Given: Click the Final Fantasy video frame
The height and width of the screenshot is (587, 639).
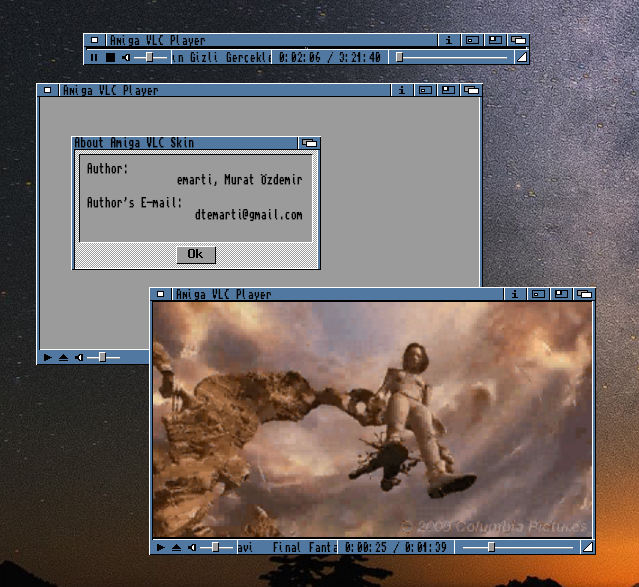Looking at the screenshot, I should [372, 419].
